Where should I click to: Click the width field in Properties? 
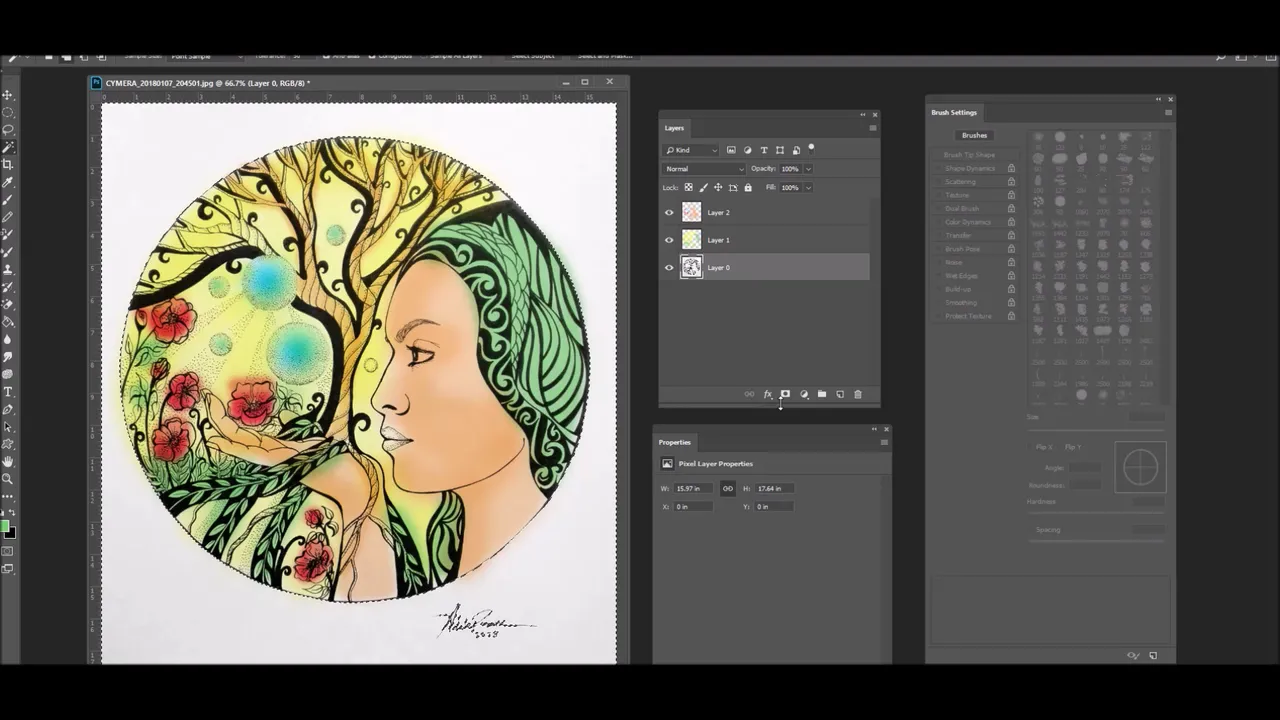pos(693,488)
